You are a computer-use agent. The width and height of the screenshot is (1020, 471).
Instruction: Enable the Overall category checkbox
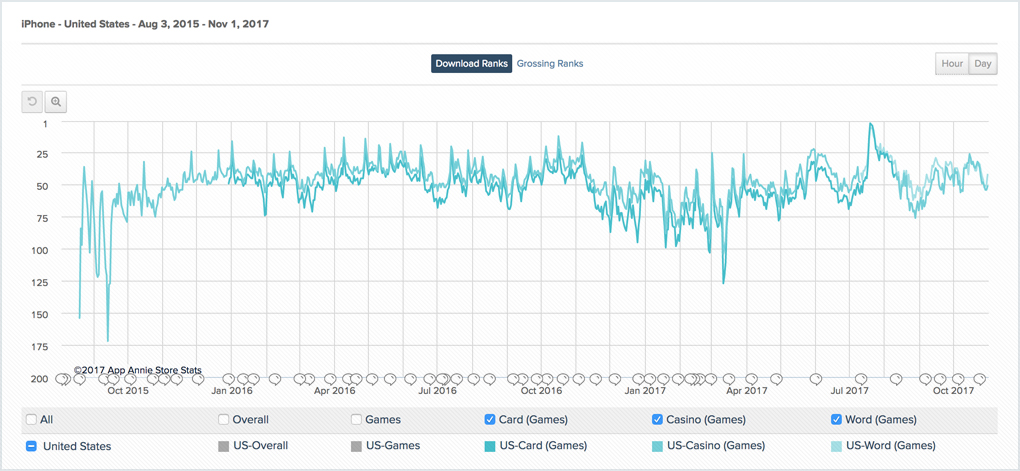[x=224, y=420]
